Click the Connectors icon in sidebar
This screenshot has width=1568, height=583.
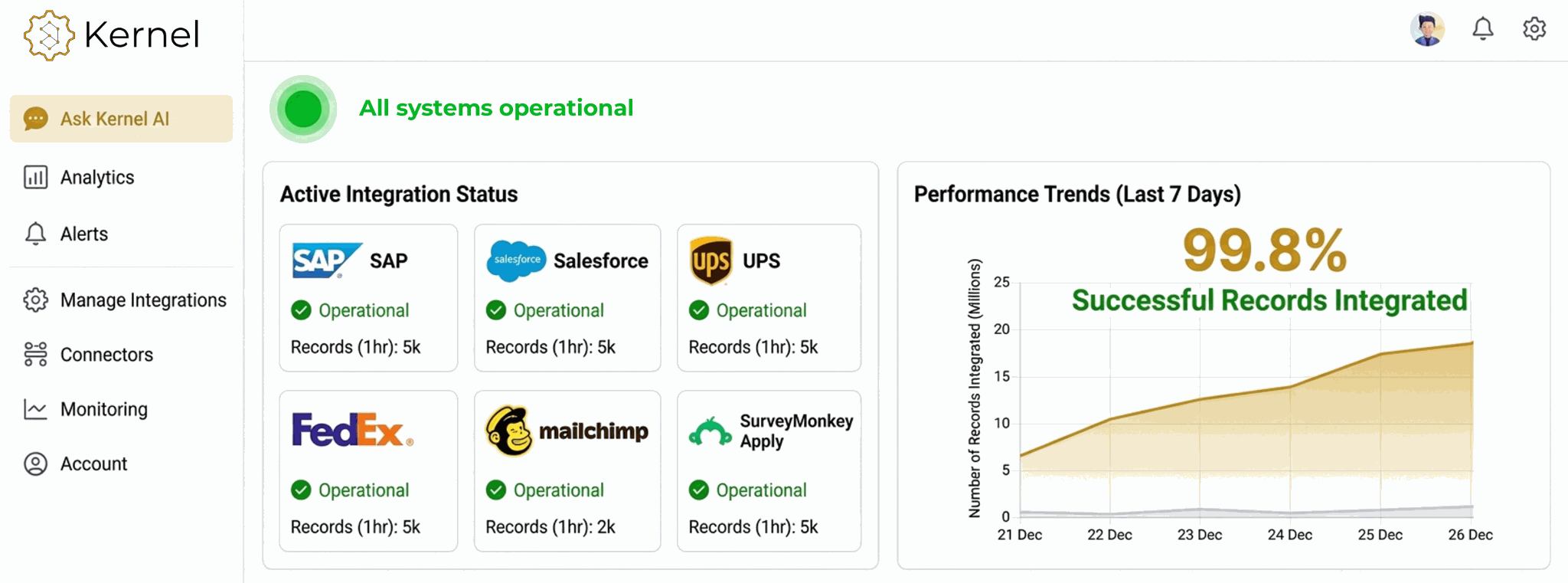point(36,355)
